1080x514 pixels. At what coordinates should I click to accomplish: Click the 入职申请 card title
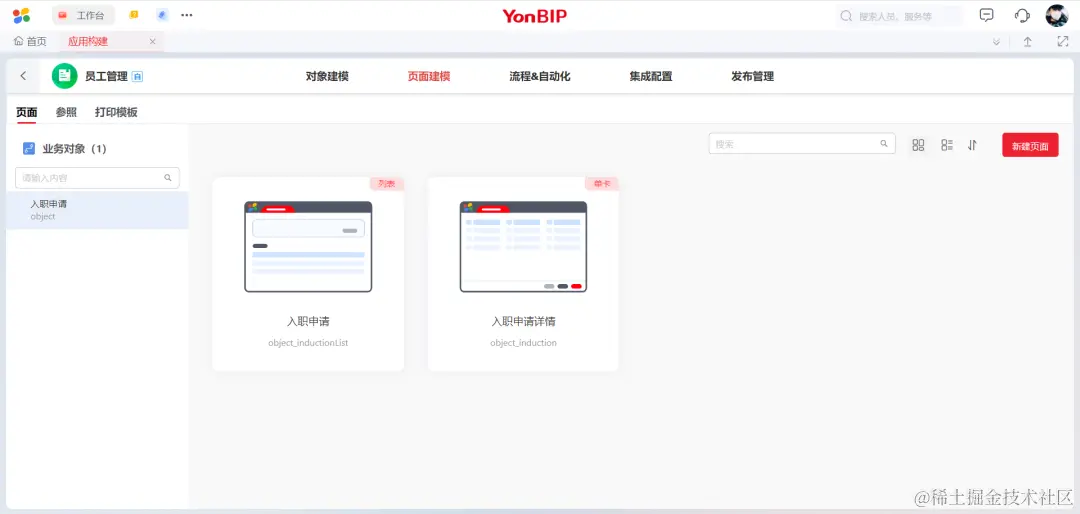pos(308,321)
